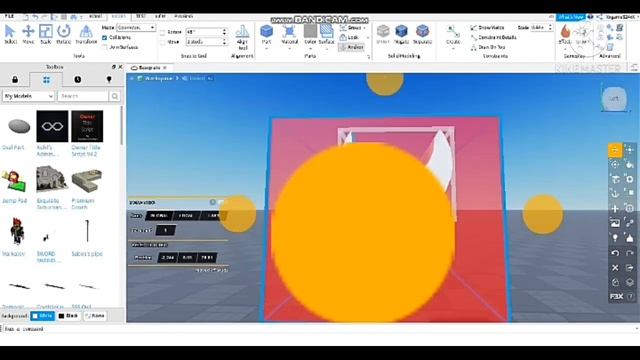640x360 pixels.
Task: Set F3X axes to Global
Action: point(159,216)
